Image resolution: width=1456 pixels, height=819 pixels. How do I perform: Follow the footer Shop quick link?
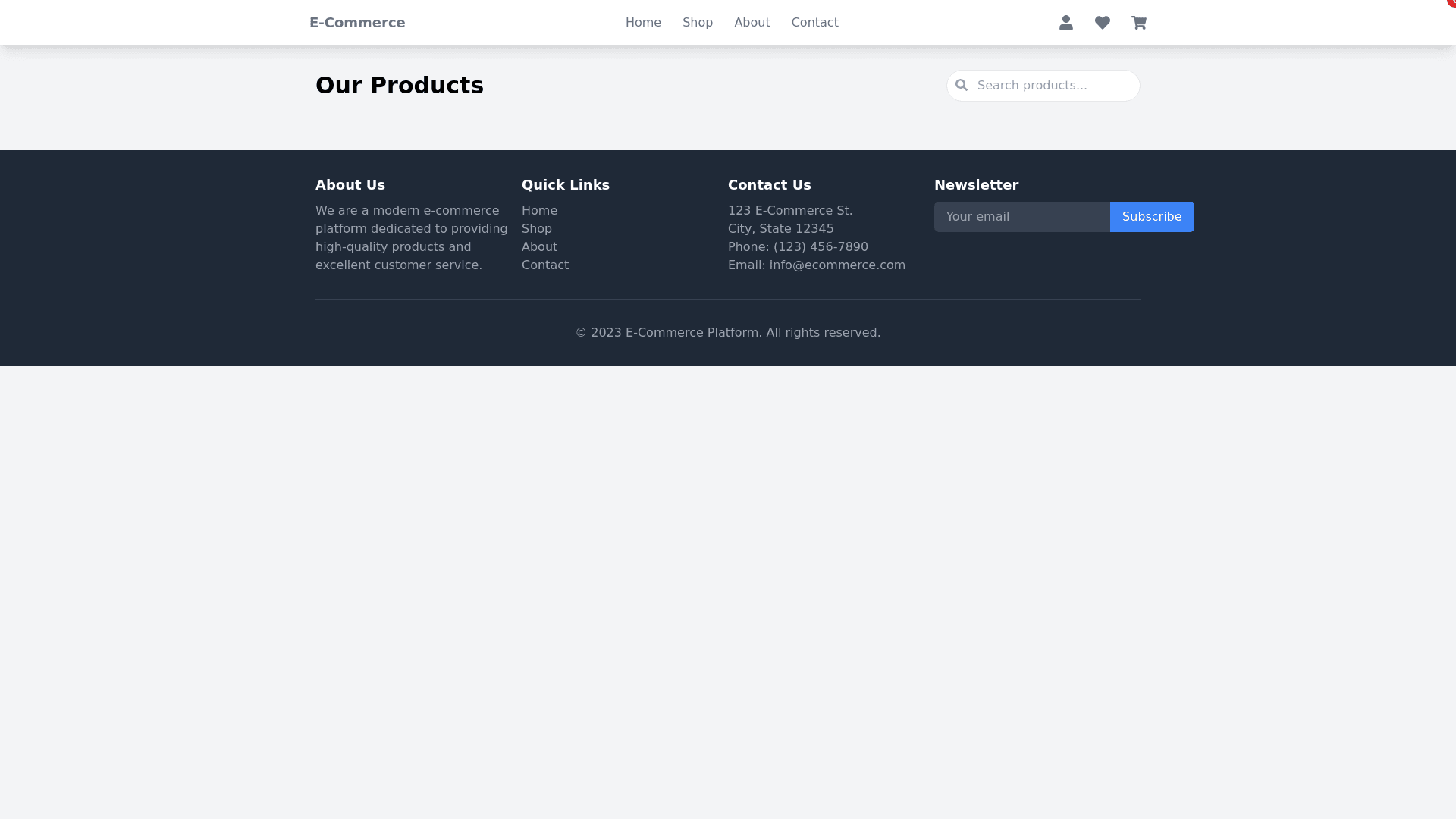537,229
